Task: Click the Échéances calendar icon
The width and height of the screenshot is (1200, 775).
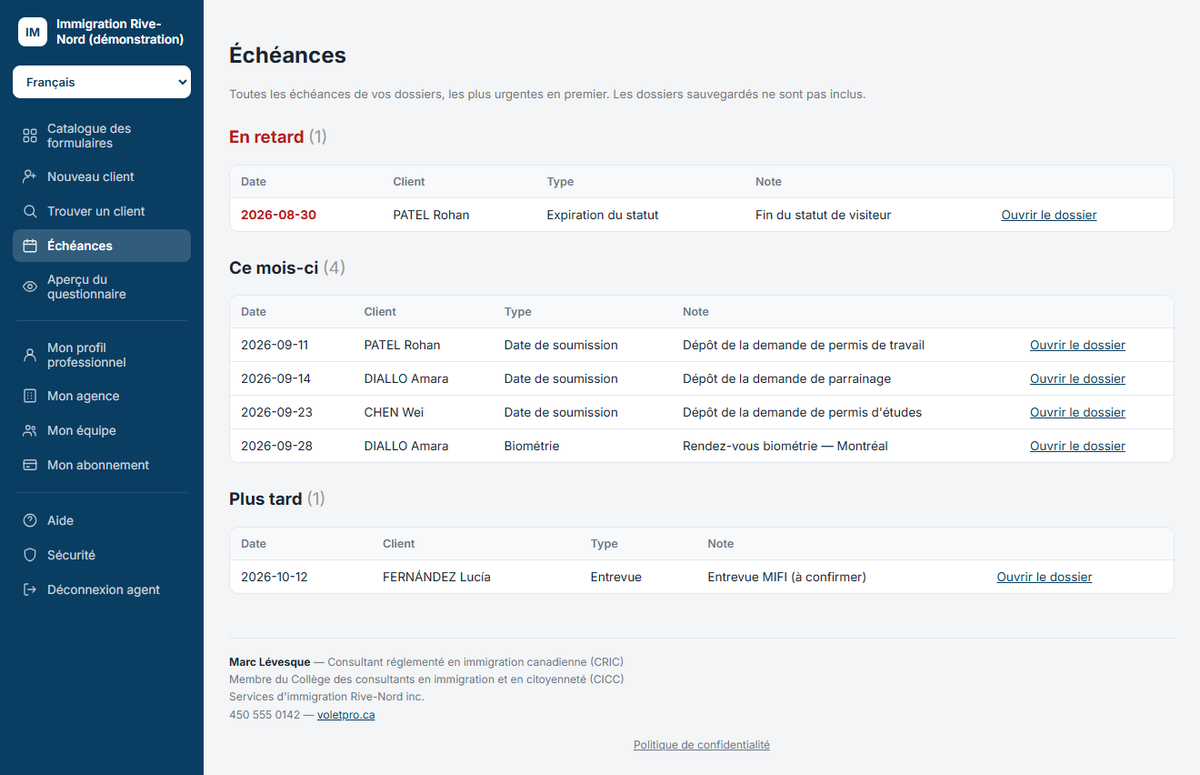Action: coord(30,246)
